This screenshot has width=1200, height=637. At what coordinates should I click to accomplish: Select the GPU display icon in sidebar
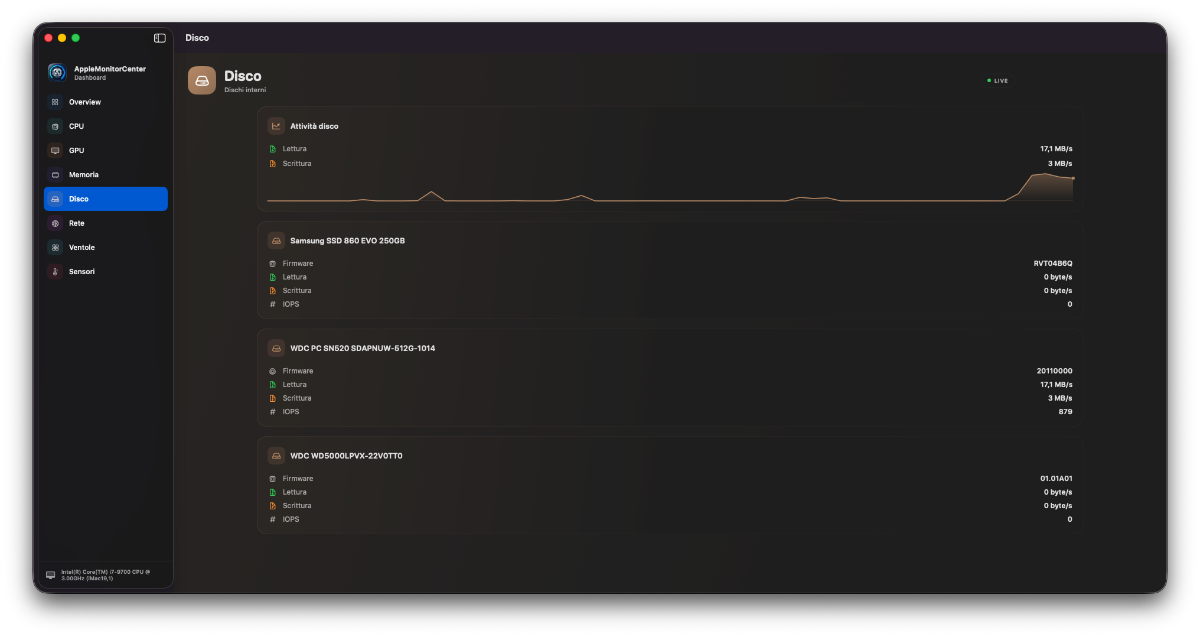coord(55,150)
